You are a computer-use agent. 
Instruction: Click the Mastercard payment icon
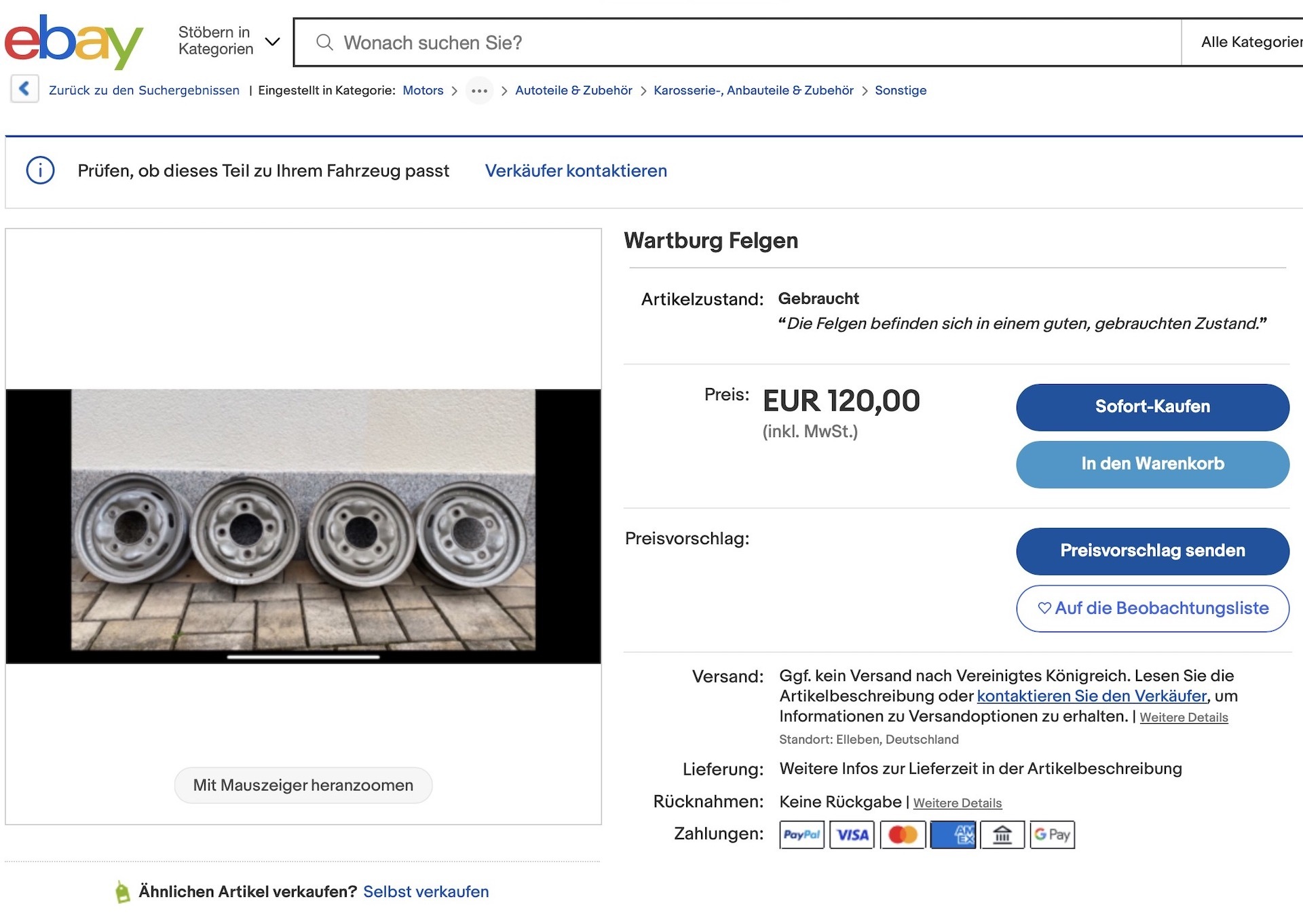[902, 834]
